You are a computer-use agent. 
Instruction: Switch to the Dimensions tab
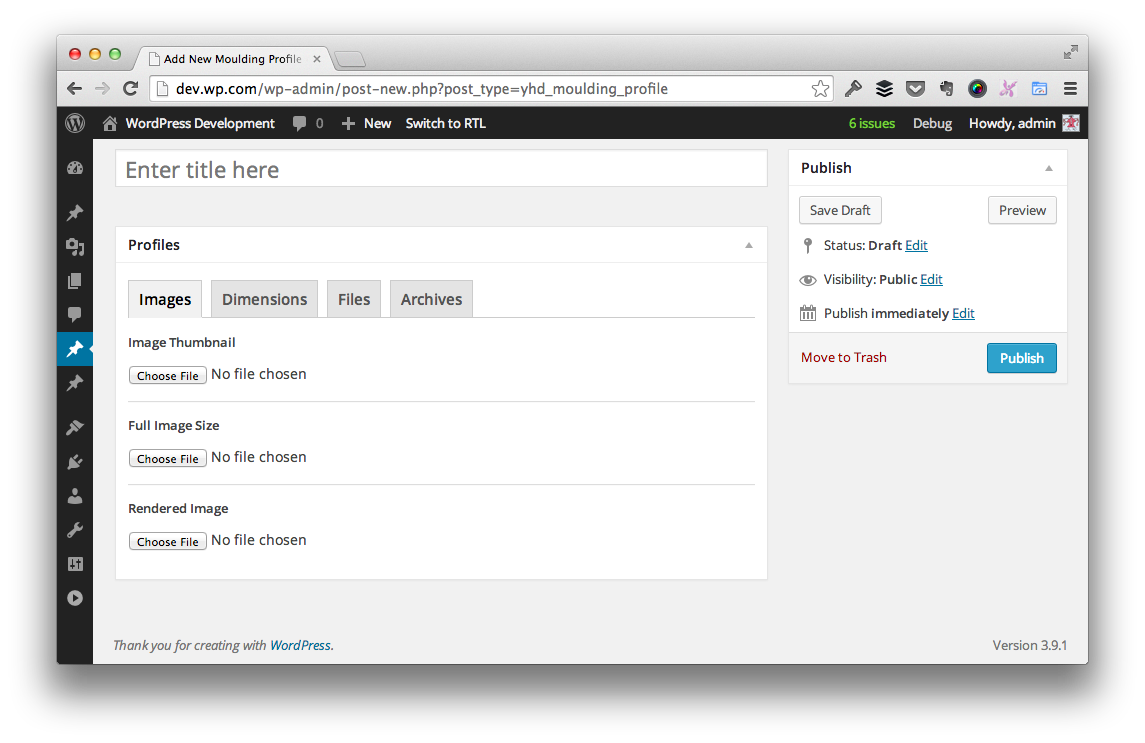click(264, 299)
